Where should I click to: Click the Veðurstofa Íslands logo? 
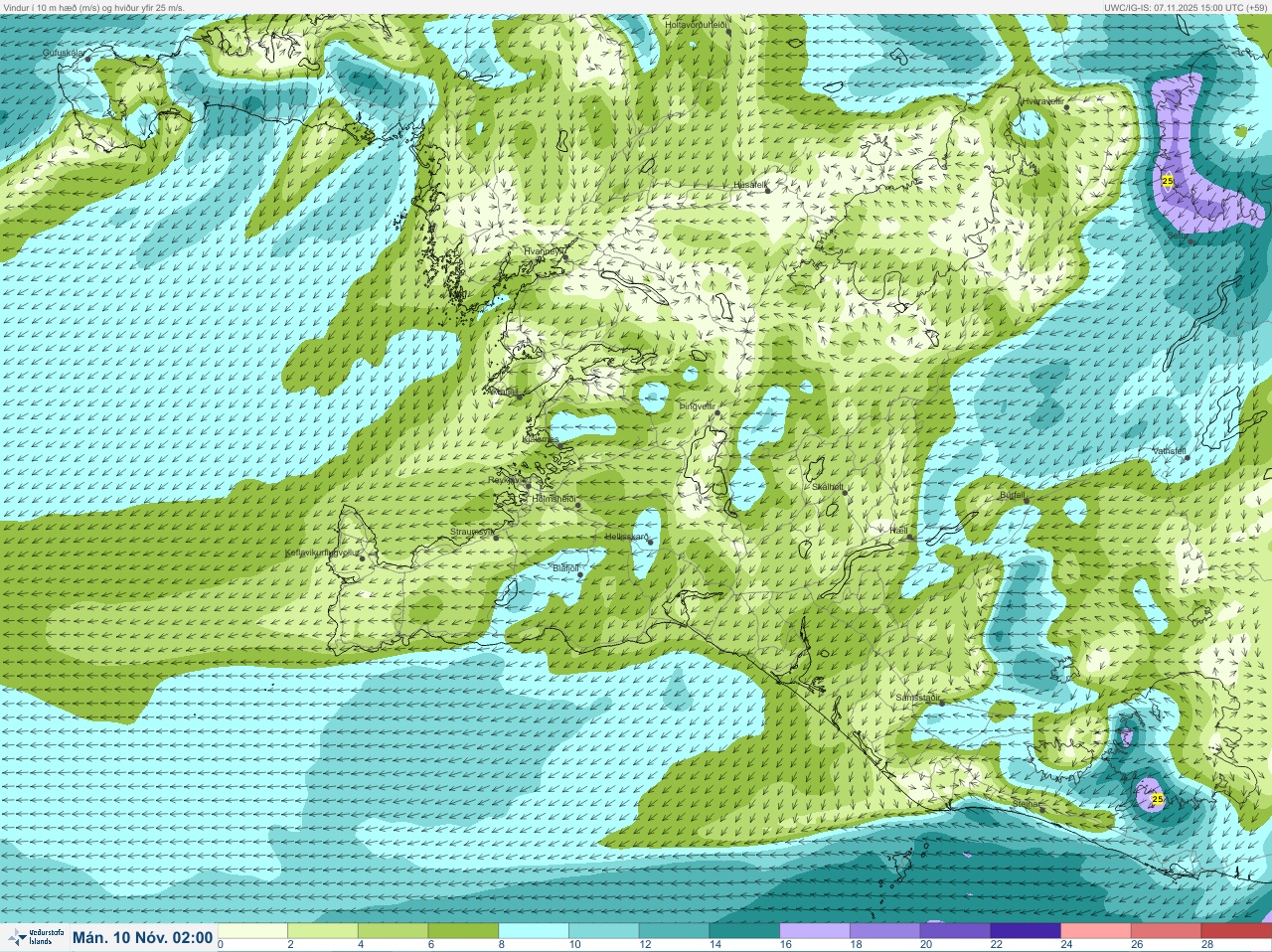(x=36, y=937)
